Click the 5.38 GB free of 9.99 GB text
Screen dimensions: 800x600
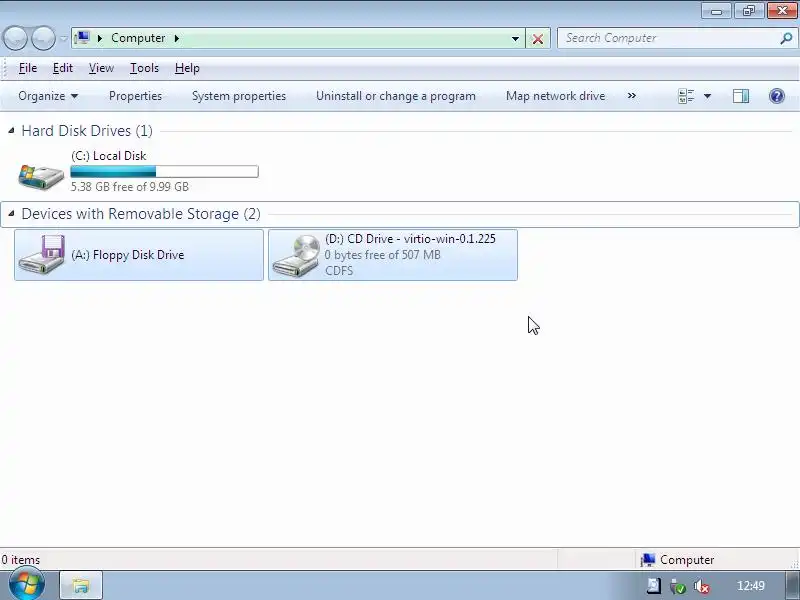click(130, 187)
